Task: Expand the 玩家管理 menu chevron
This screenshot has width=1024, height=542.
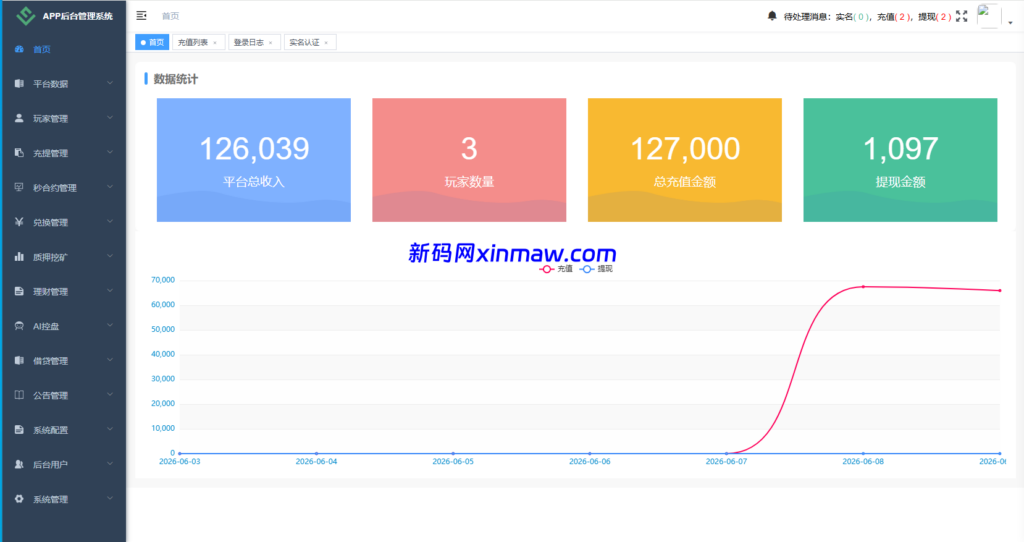Action: click(110, 118)
